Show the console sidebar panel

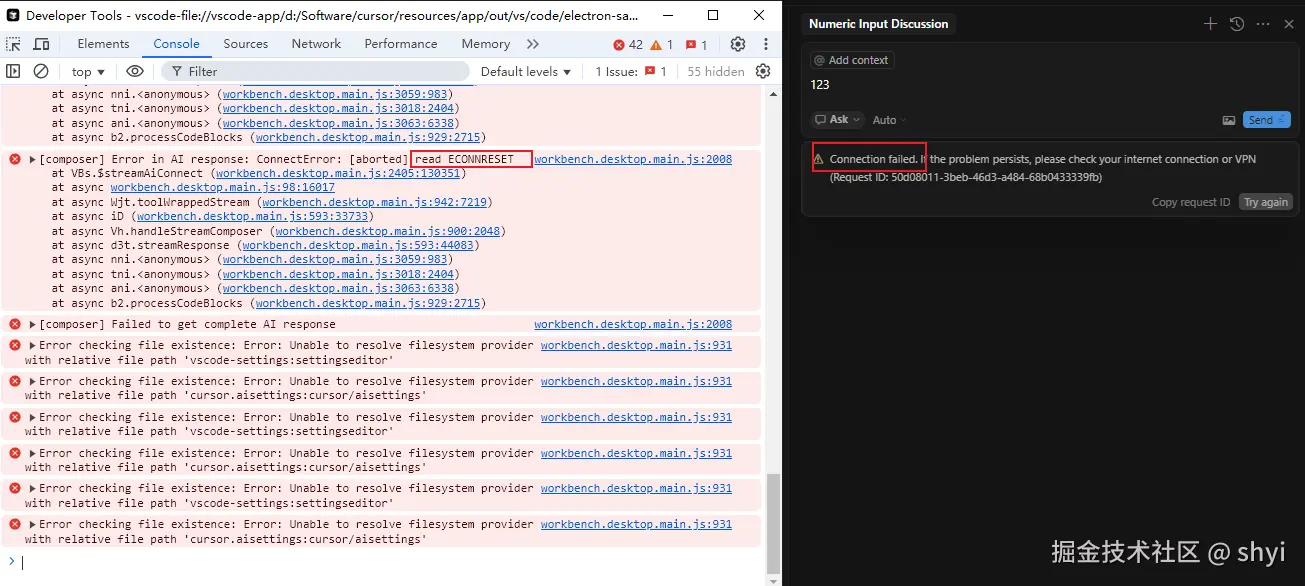[13, 71]
